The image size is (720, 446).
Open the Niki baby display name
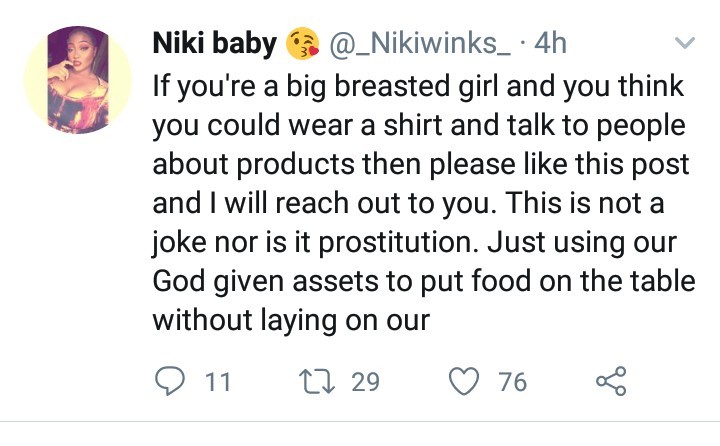coord(214,43)
